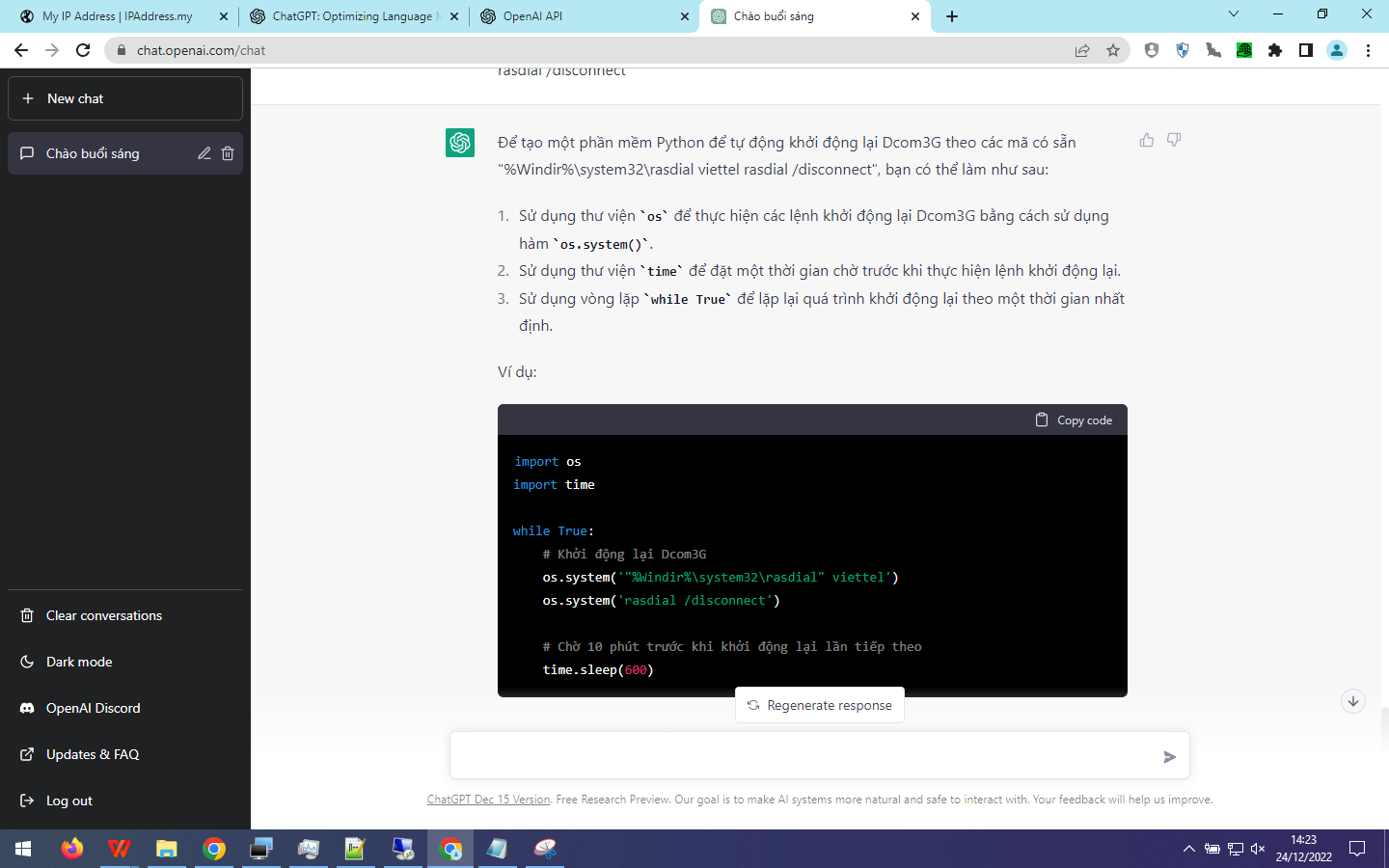
Task: Reload the page
Action: (83, 50)
